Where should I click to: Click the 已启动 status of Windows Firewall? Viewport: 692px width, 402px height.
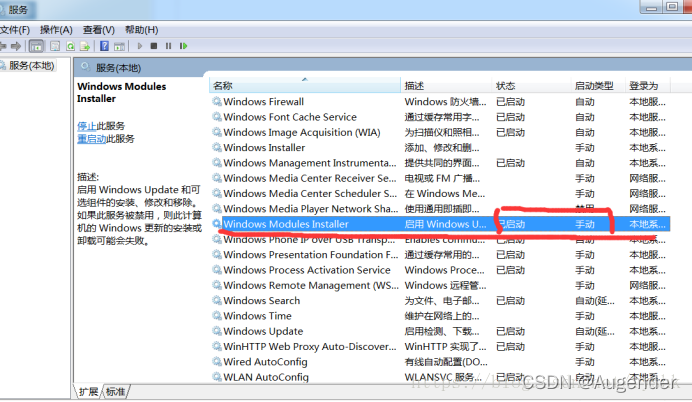point(511,101)
